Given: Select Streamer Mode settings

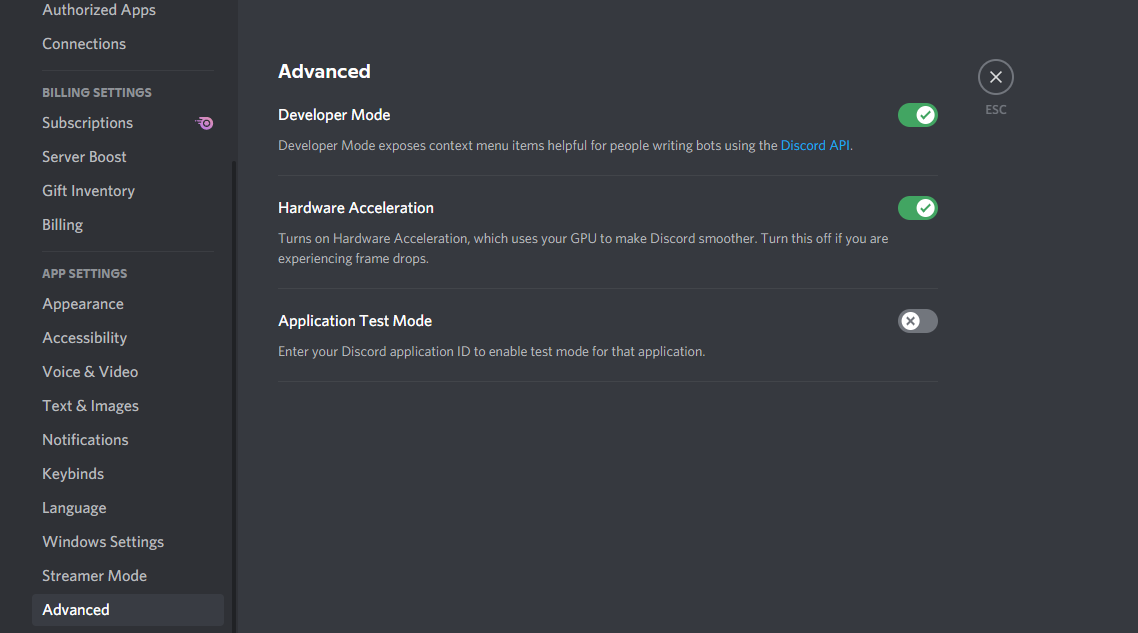Looking at the screenshot, I should [94, 576].
